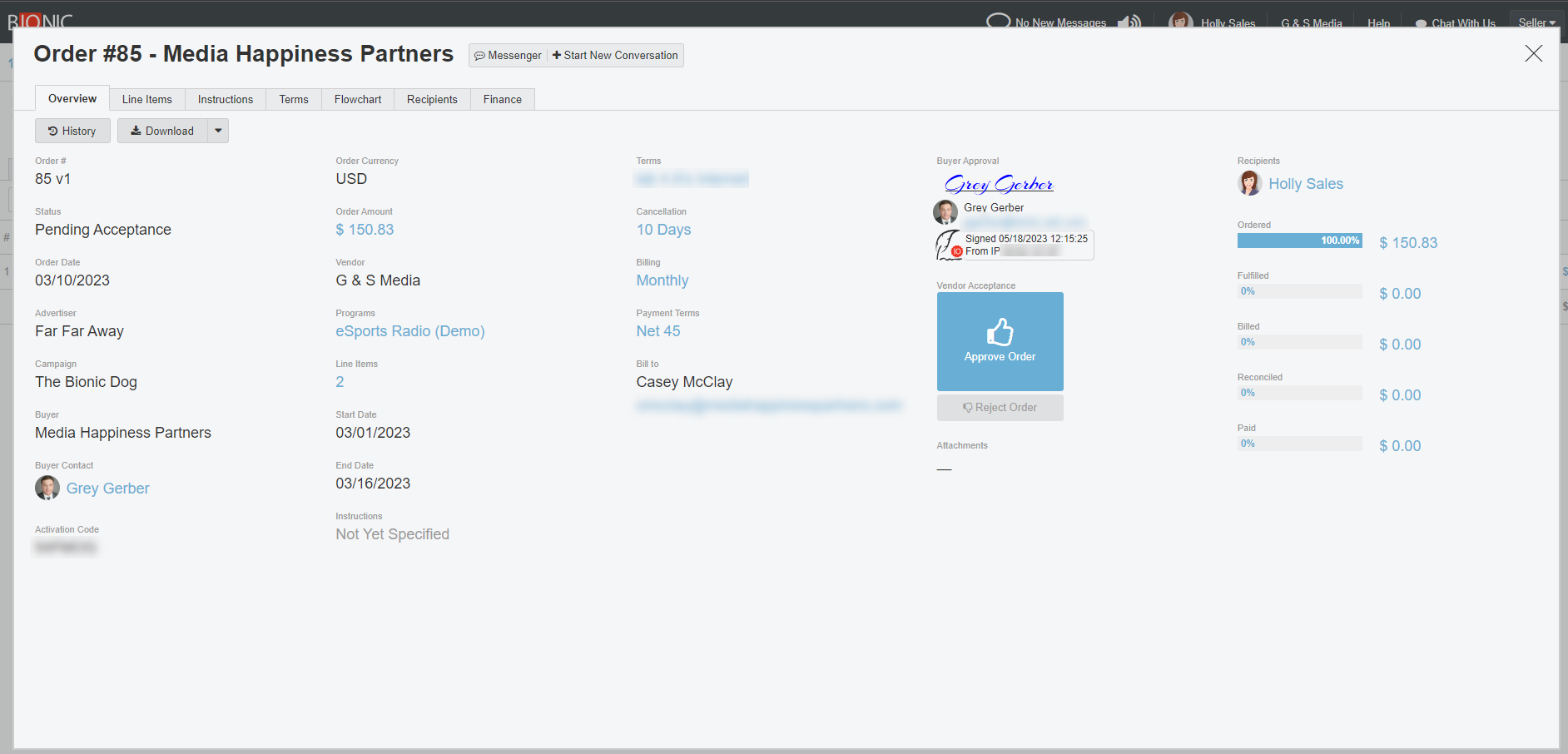Switch to the Flowchart tab
Image resolution: width=1568 pixels, height=754 pixels.
tap(358, 99)
